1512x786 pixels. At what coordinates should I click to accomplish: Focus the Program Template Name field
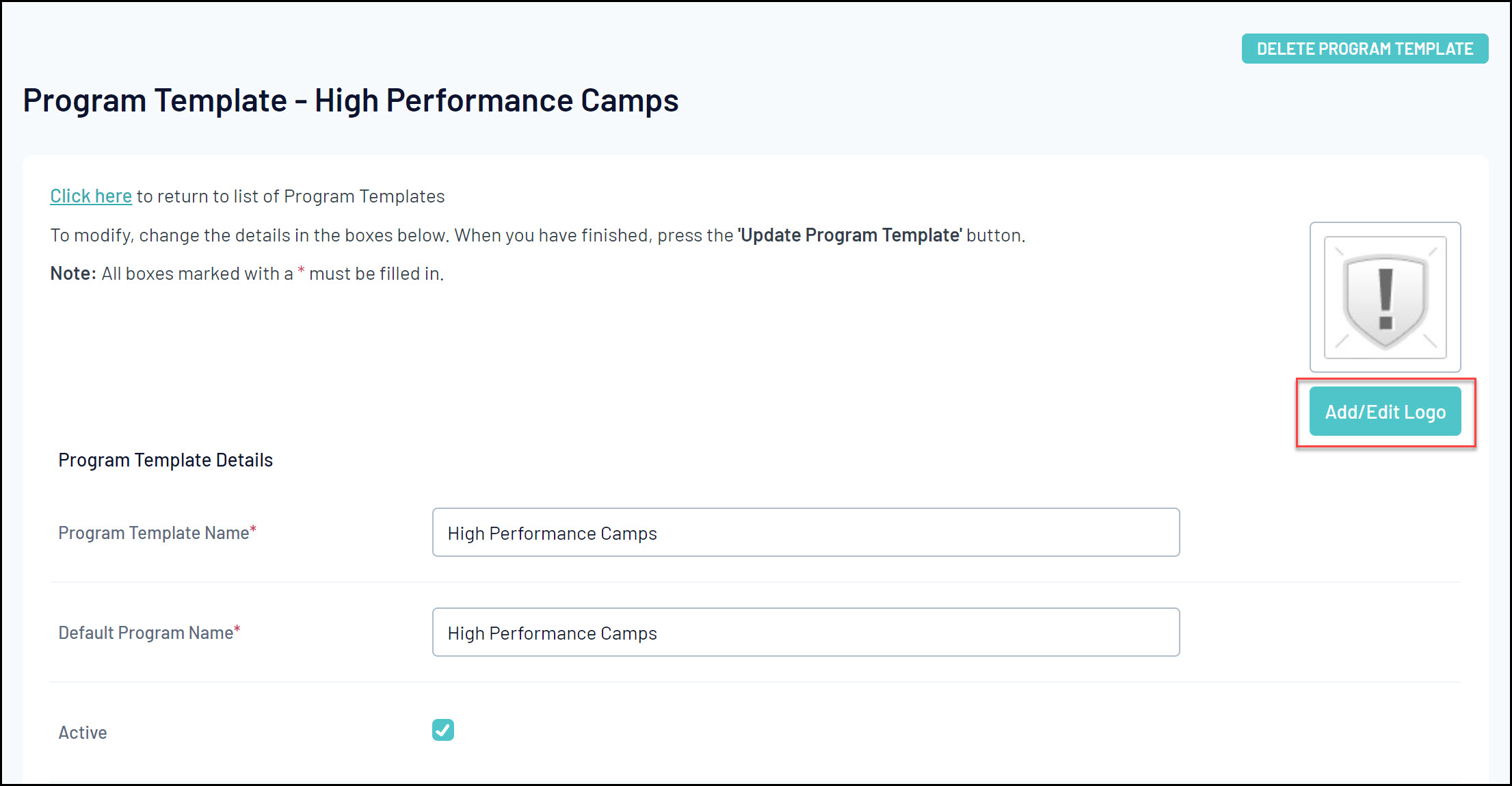(806, 533)
